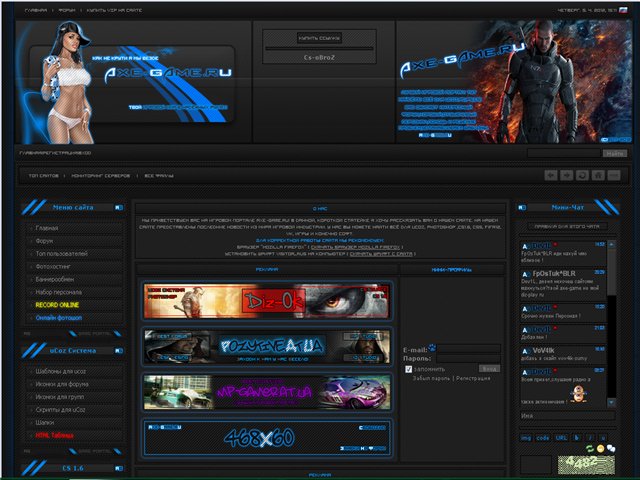Collapse the Мини-Чат block toggle
Viewport: 640px width, 480px height.
(522, 208)
